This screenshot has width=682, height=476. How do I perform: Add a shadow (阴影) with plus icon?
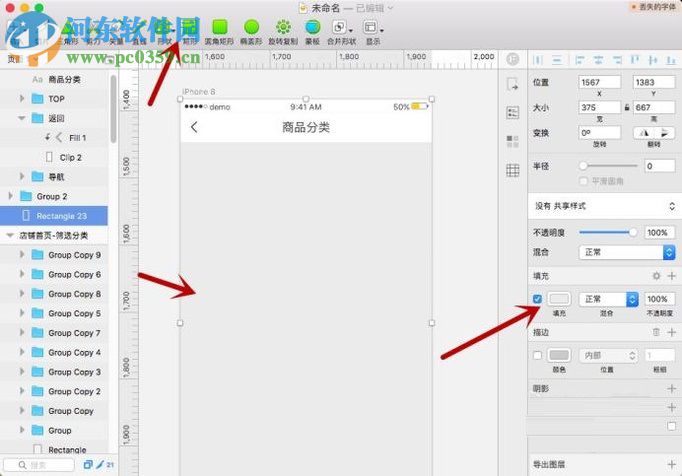pos(672,389)
